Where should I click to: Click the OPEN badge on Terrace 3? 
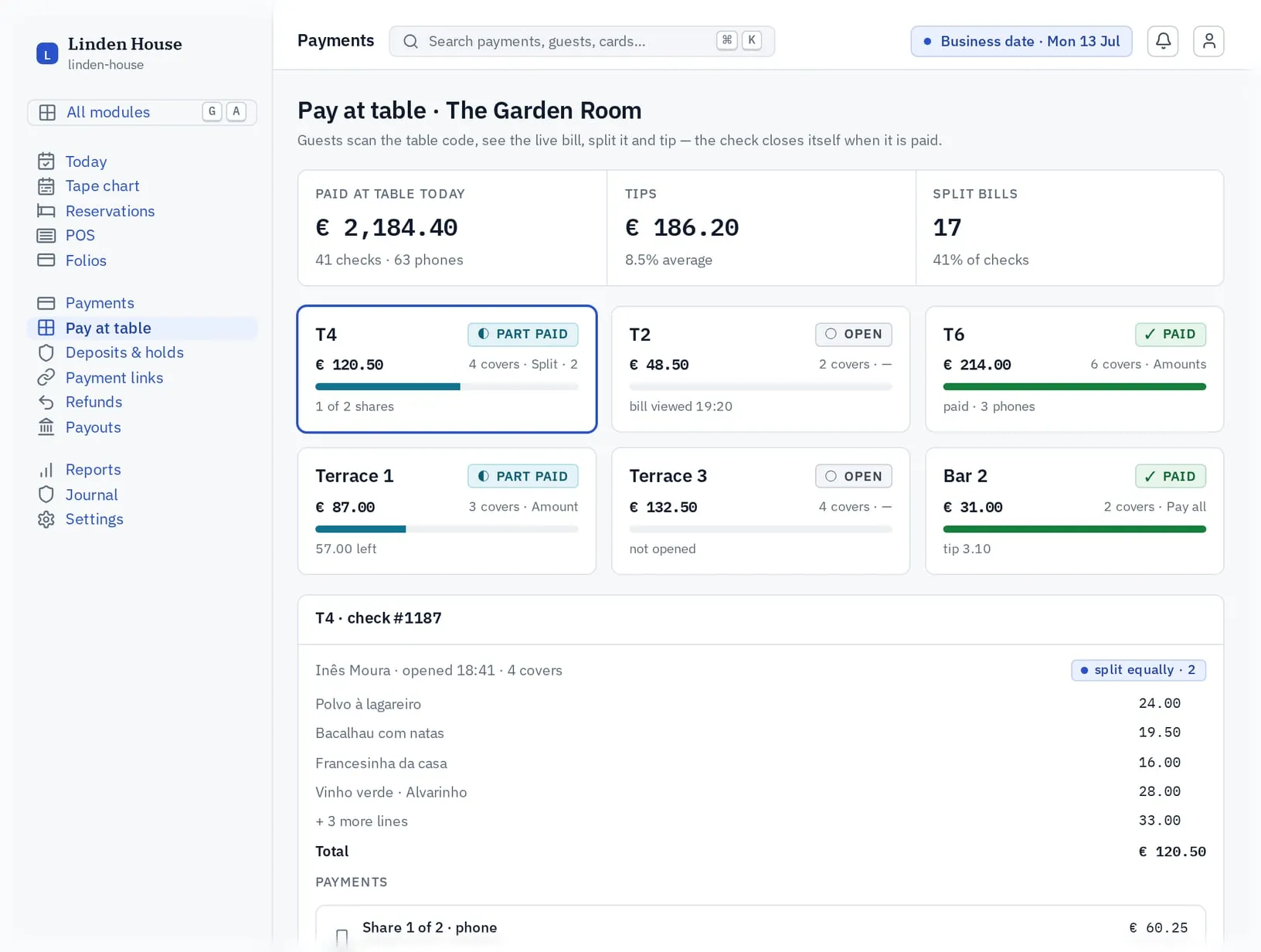pyautogui.click(x=853, y=476)
